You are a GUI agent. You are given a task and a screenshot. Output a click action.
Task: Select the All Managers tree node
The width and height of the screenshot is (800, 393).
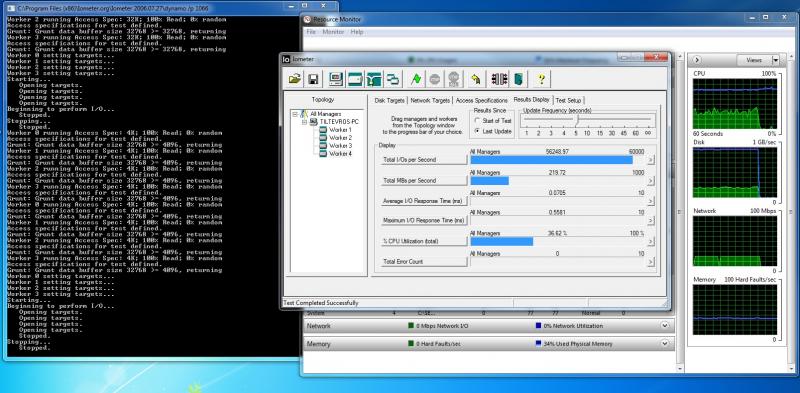326,114
